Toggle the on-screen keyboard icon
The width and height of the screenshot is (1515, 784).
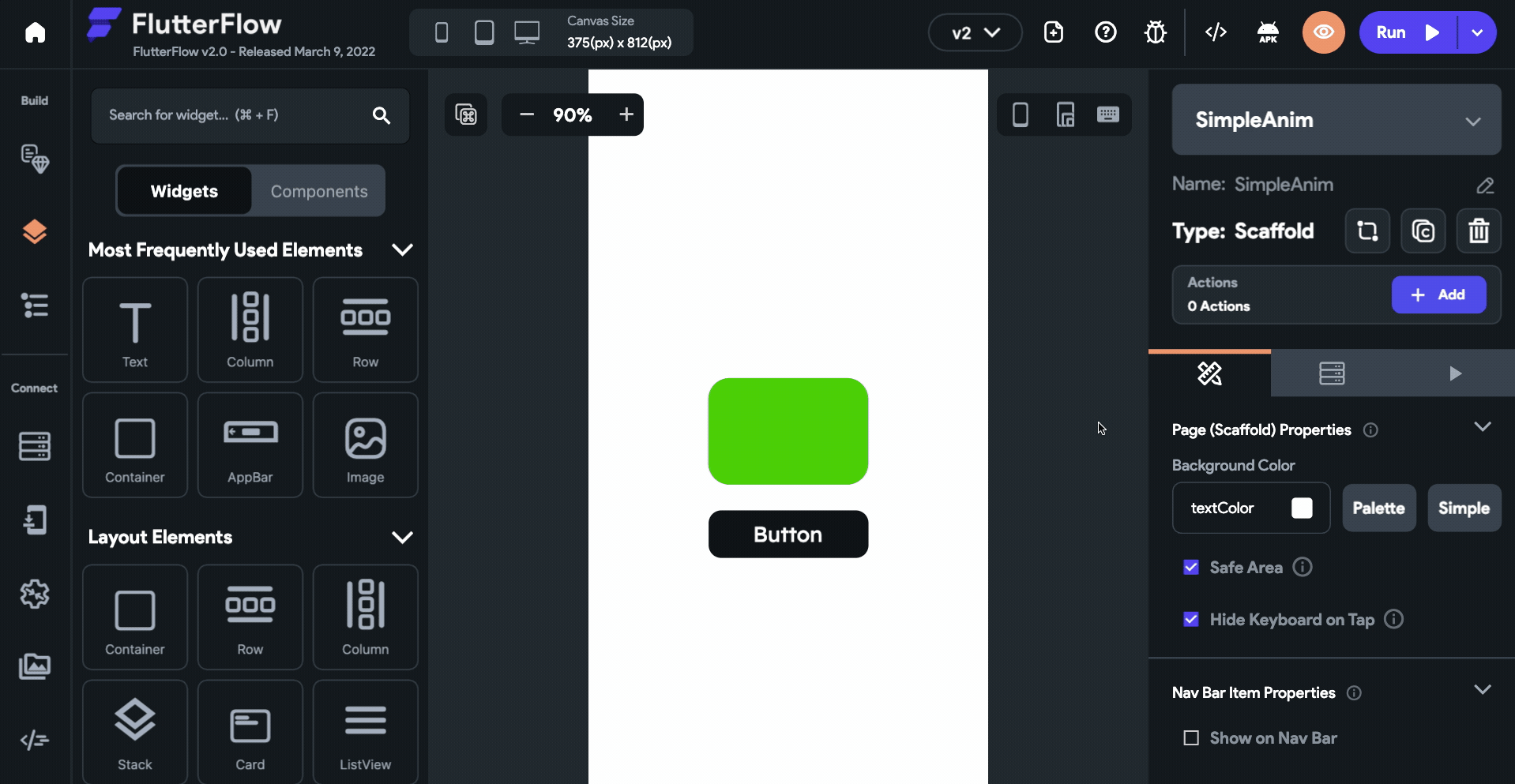(1108, 114)
